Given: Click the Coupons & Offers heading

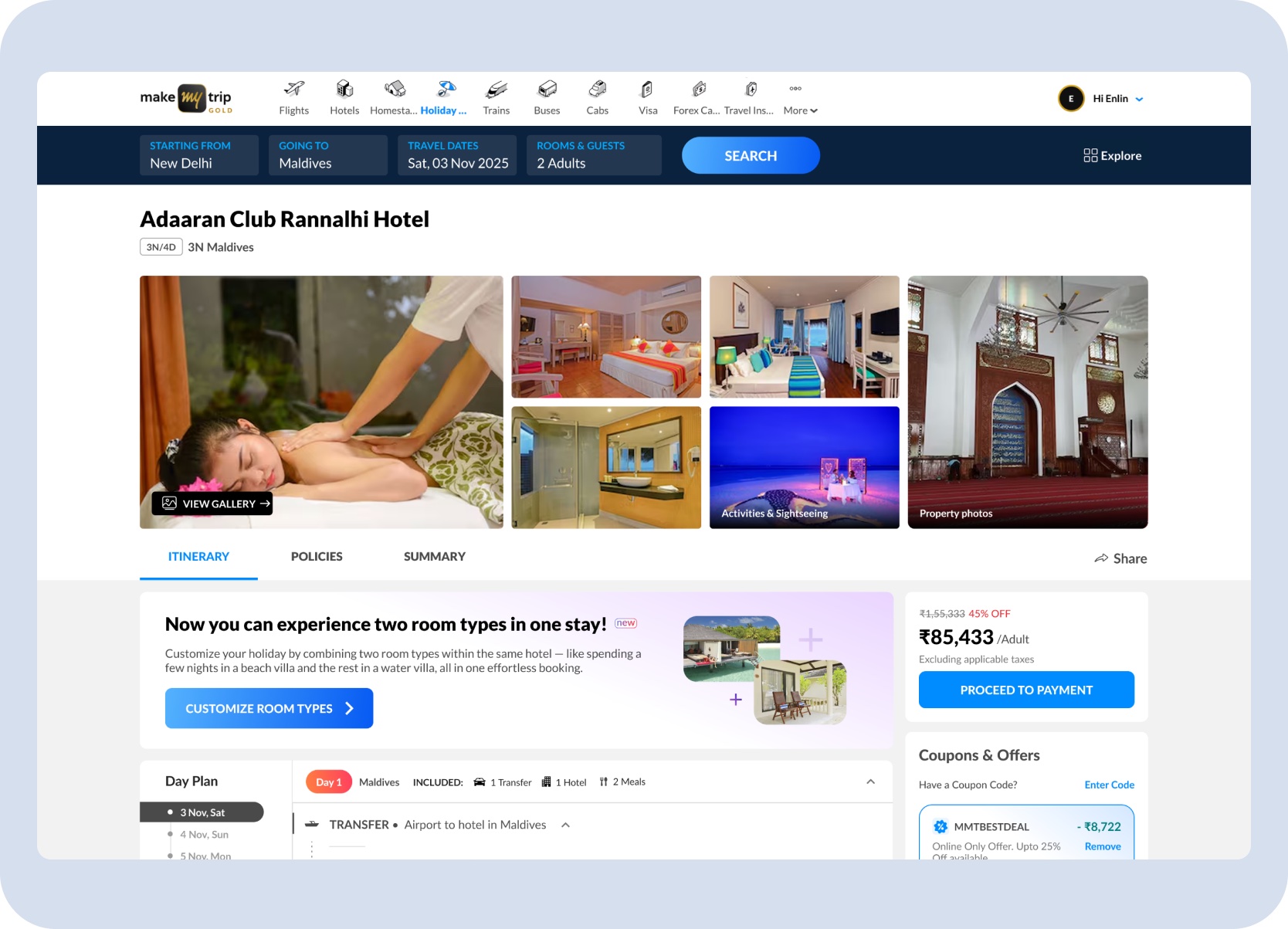Looking at the screenshot, I should (x=979, y=755).
